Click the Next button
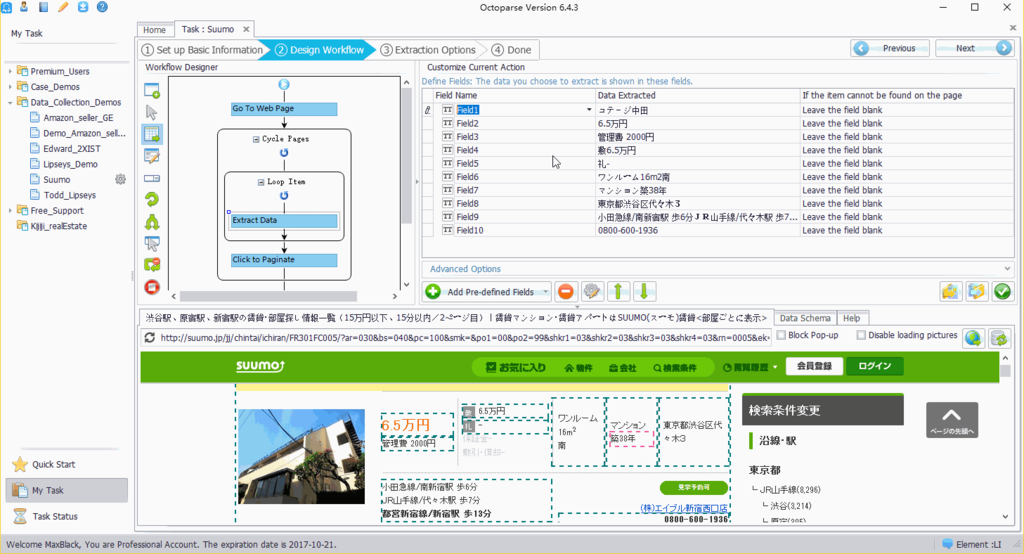1024x554 pixels. 974,48
